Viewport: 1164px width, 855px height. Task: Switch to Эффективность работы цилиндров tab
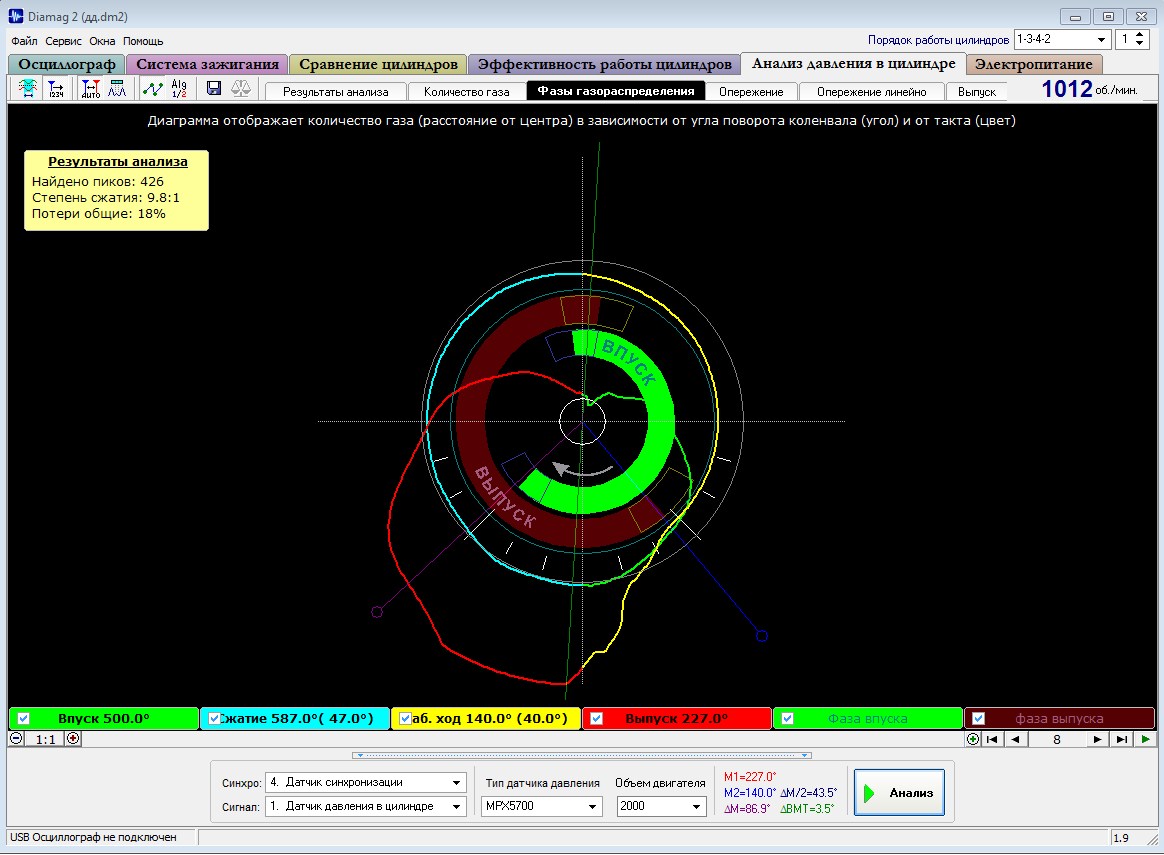click(x=604, y=65)
